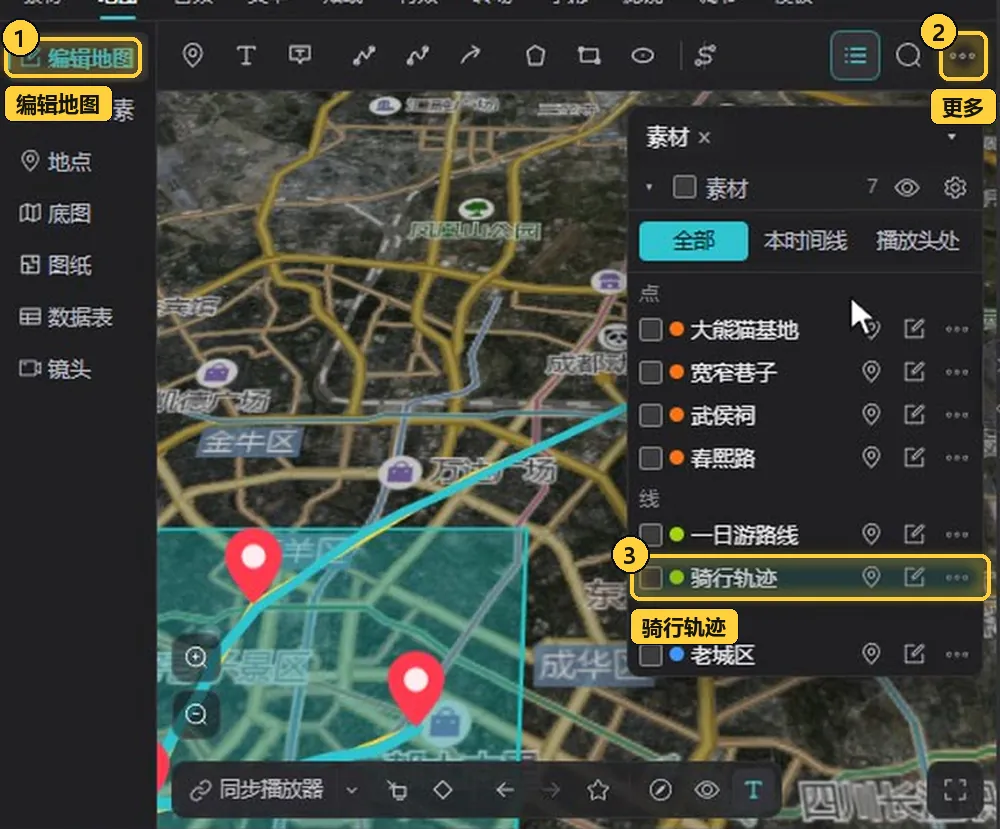
Task: Select the curved line drawing tool
Action: [x=418, y=55]
